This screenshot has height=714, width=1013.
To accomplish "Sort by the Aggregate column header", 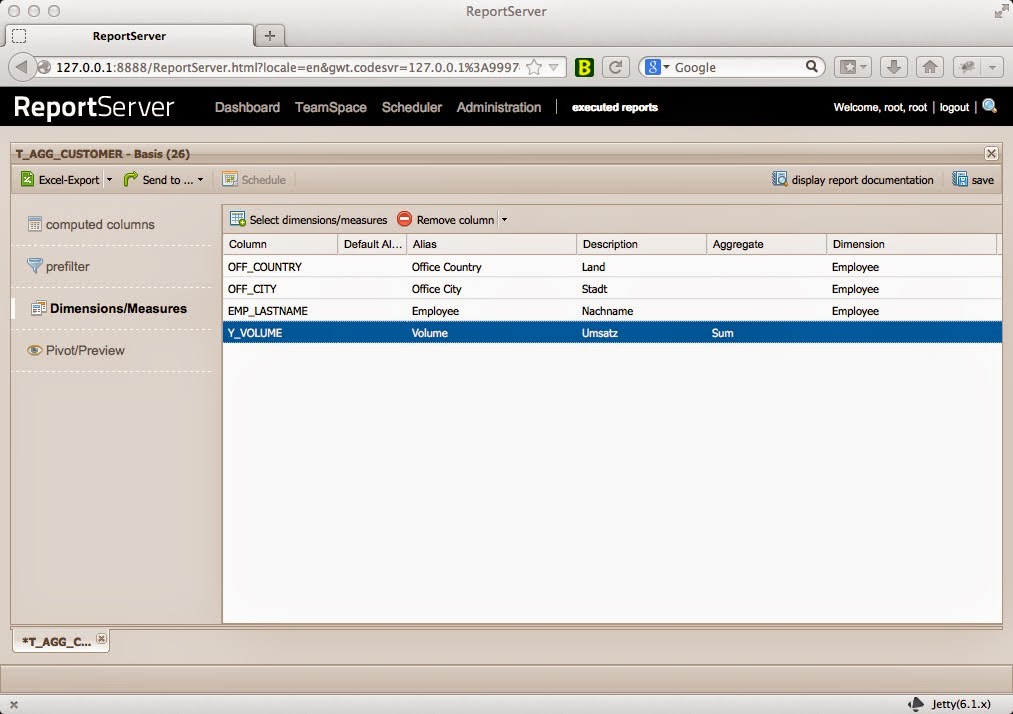I will coord(766,244).
